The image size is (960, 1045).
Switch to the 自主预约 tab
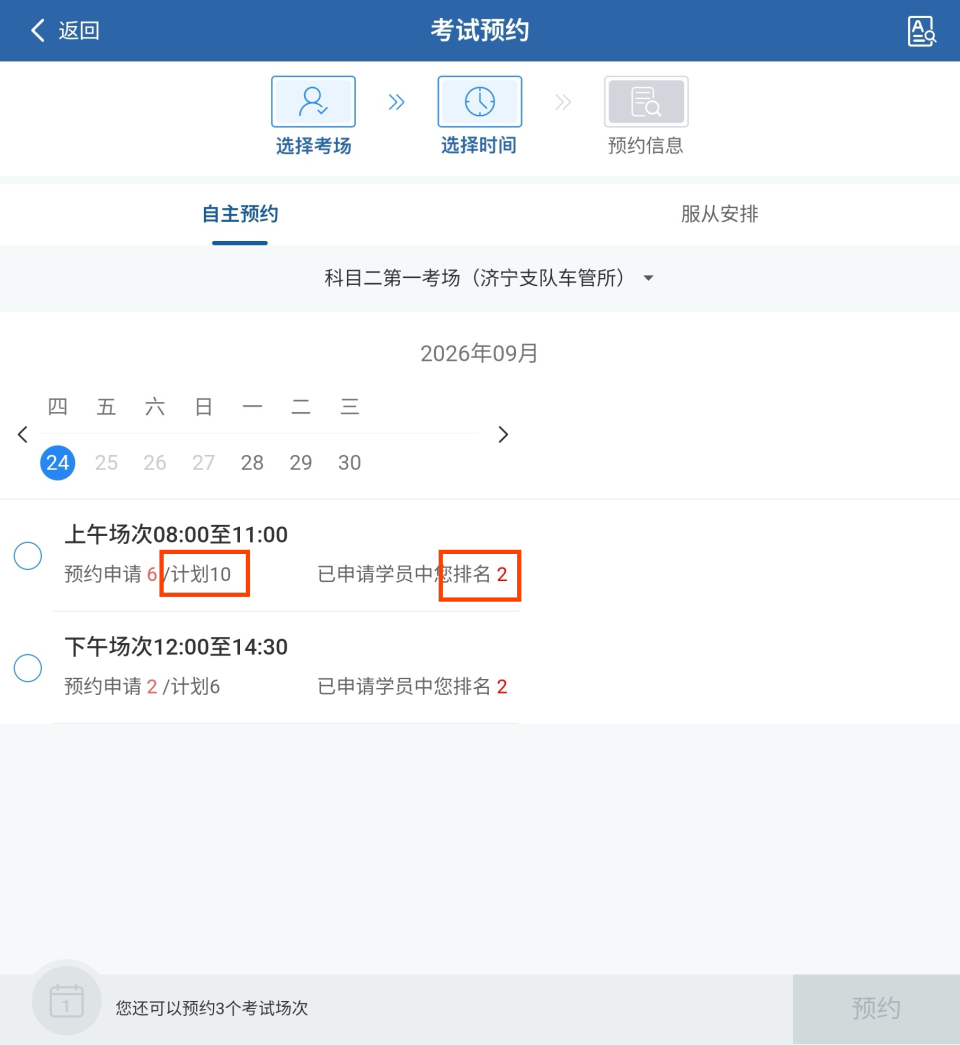[240, 214]
